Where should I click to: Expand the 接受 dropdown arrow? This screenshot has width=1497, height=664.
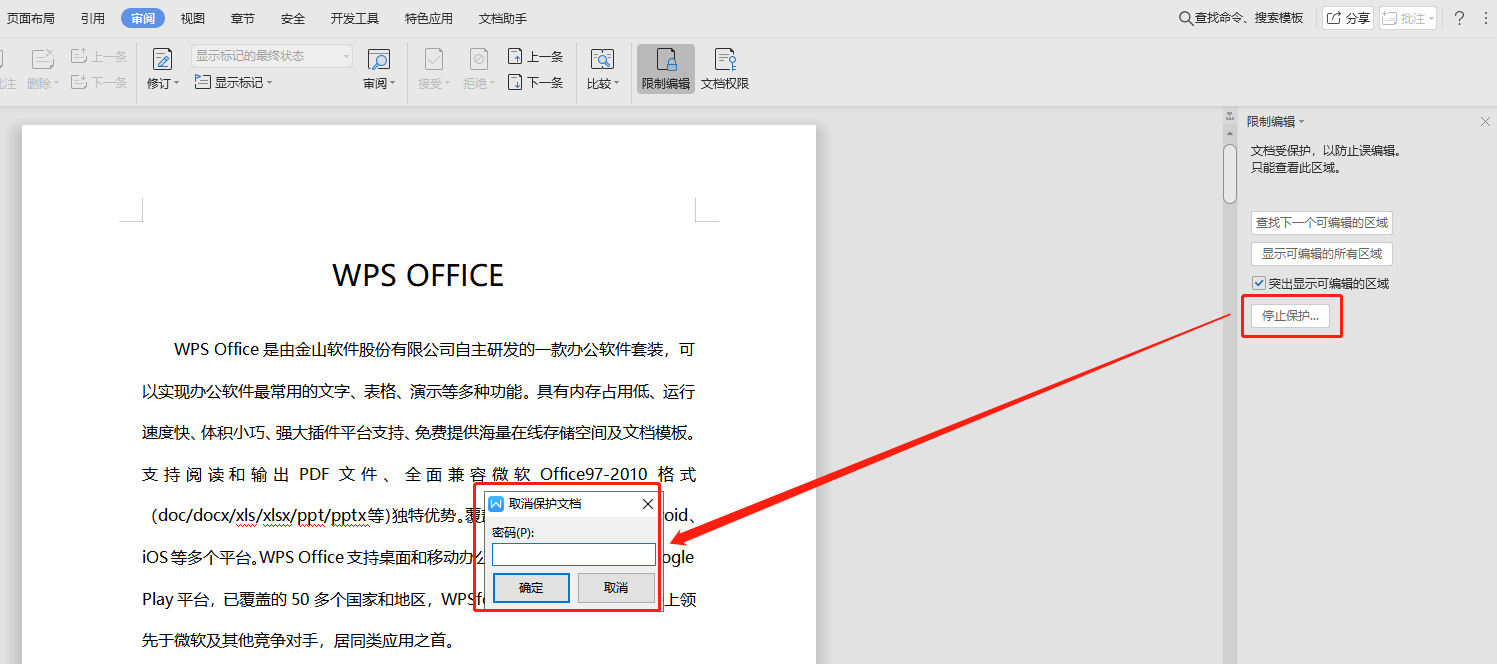coord(446,83)
